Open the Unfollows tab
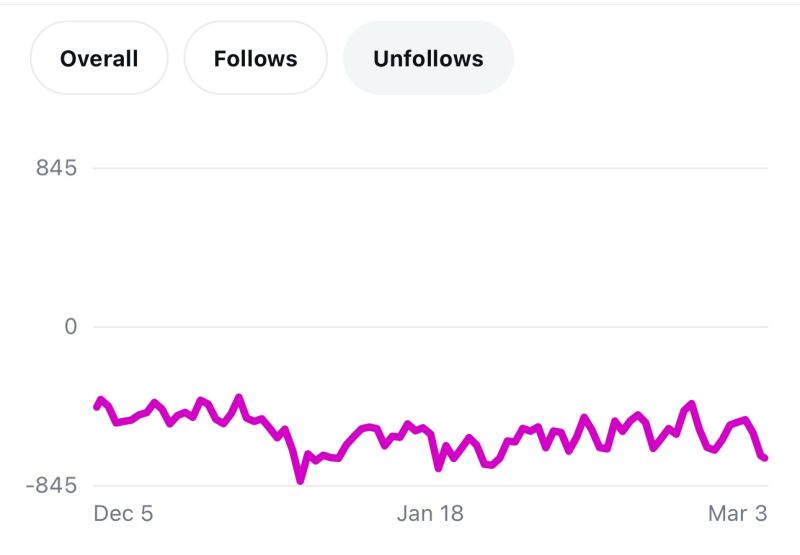Screen dimensions: 800x555 click(428, 59)
